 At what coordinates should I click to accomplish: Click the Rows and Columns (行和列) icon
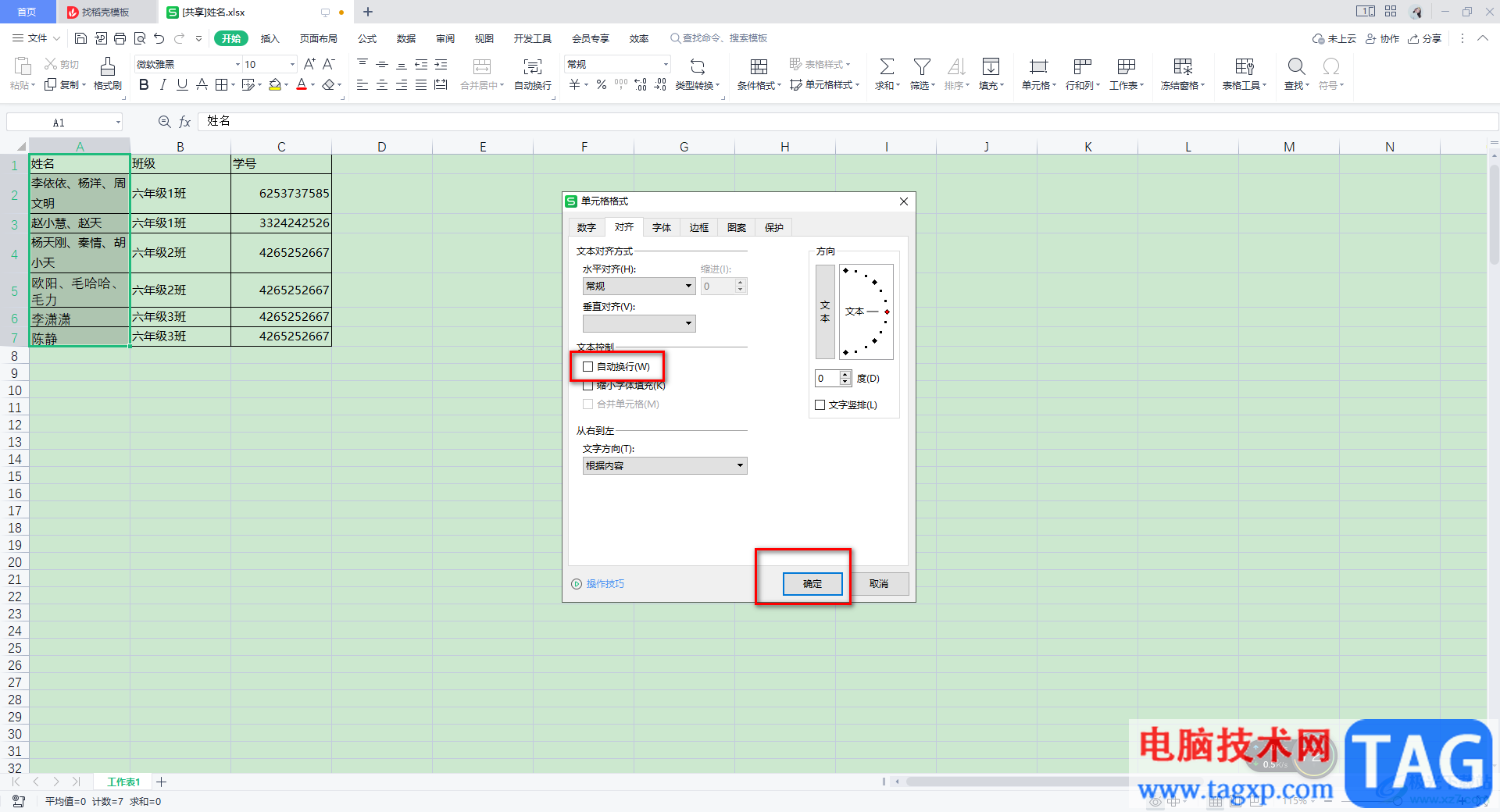pyautogui.click(x=1082, y=66)
